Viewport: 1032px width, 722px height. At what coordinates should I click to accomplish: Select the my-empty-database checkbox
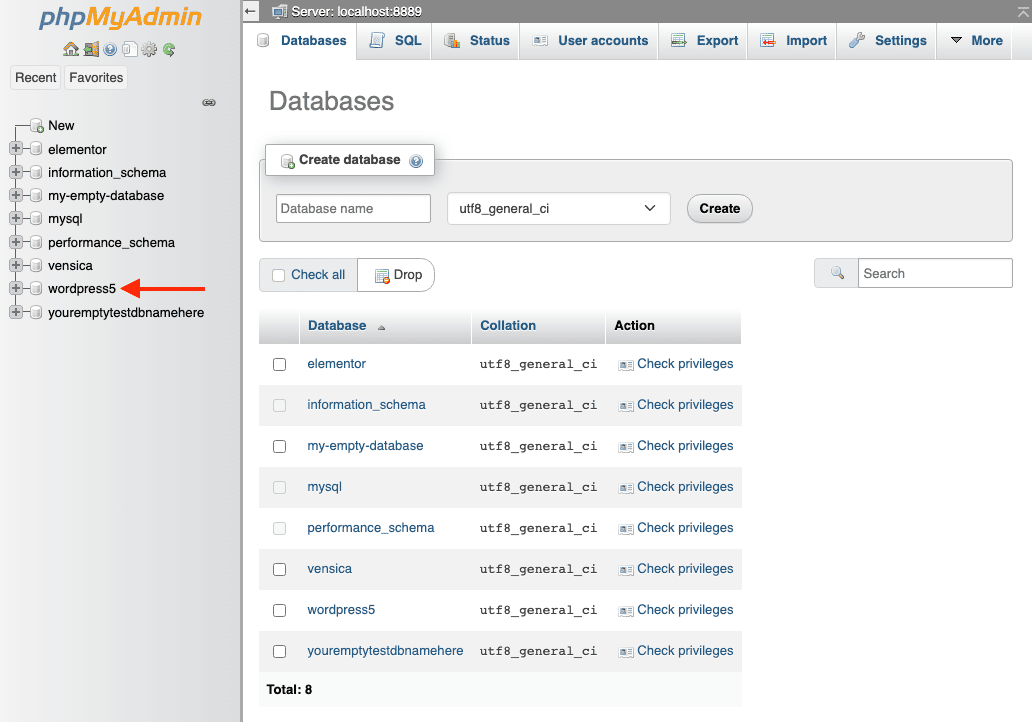[280, 447]
